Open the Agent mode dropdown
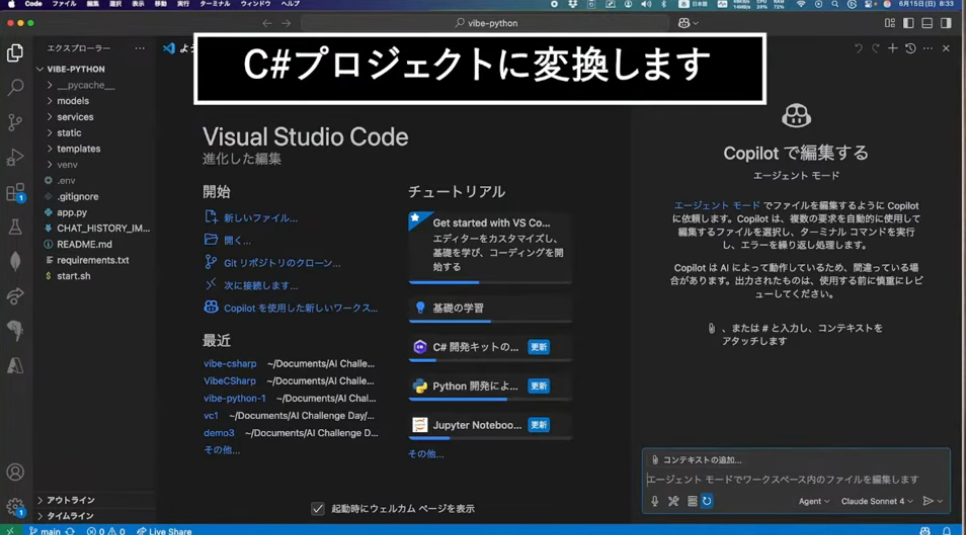966x535 pixels. click(x=814, y=501)
